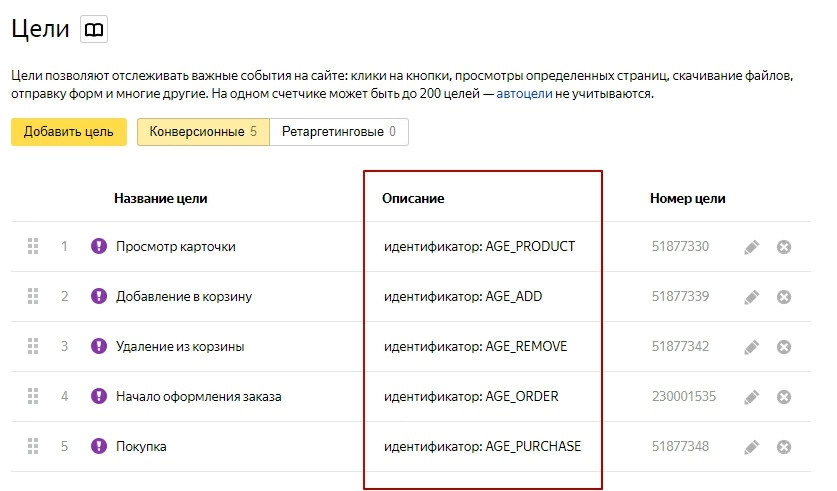
Task: Delete the Просмотр карточки goal
Action: click(784, 246)
